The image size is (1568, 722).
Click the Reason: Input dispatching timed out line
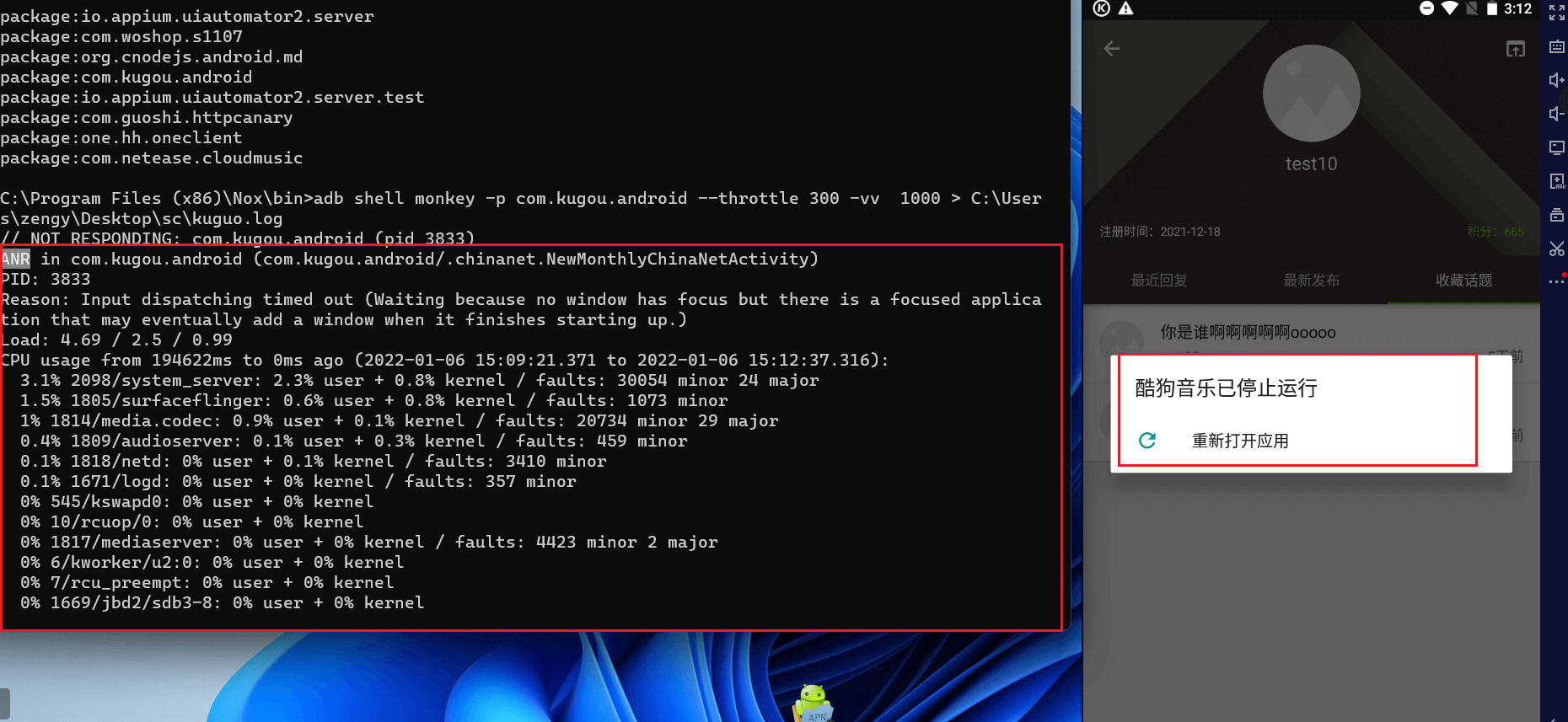coord(521,309)
